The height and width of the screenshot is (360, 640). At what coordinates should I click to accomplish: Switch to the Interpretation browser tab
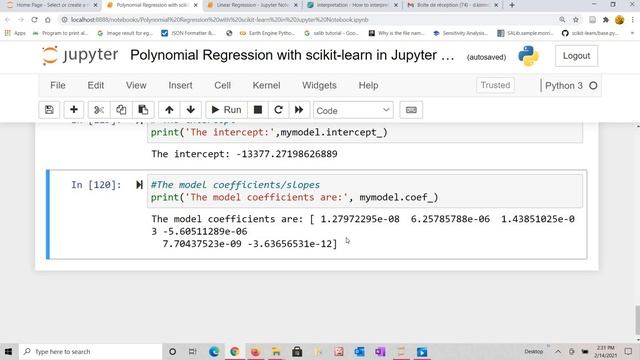[x=352, y=5]
